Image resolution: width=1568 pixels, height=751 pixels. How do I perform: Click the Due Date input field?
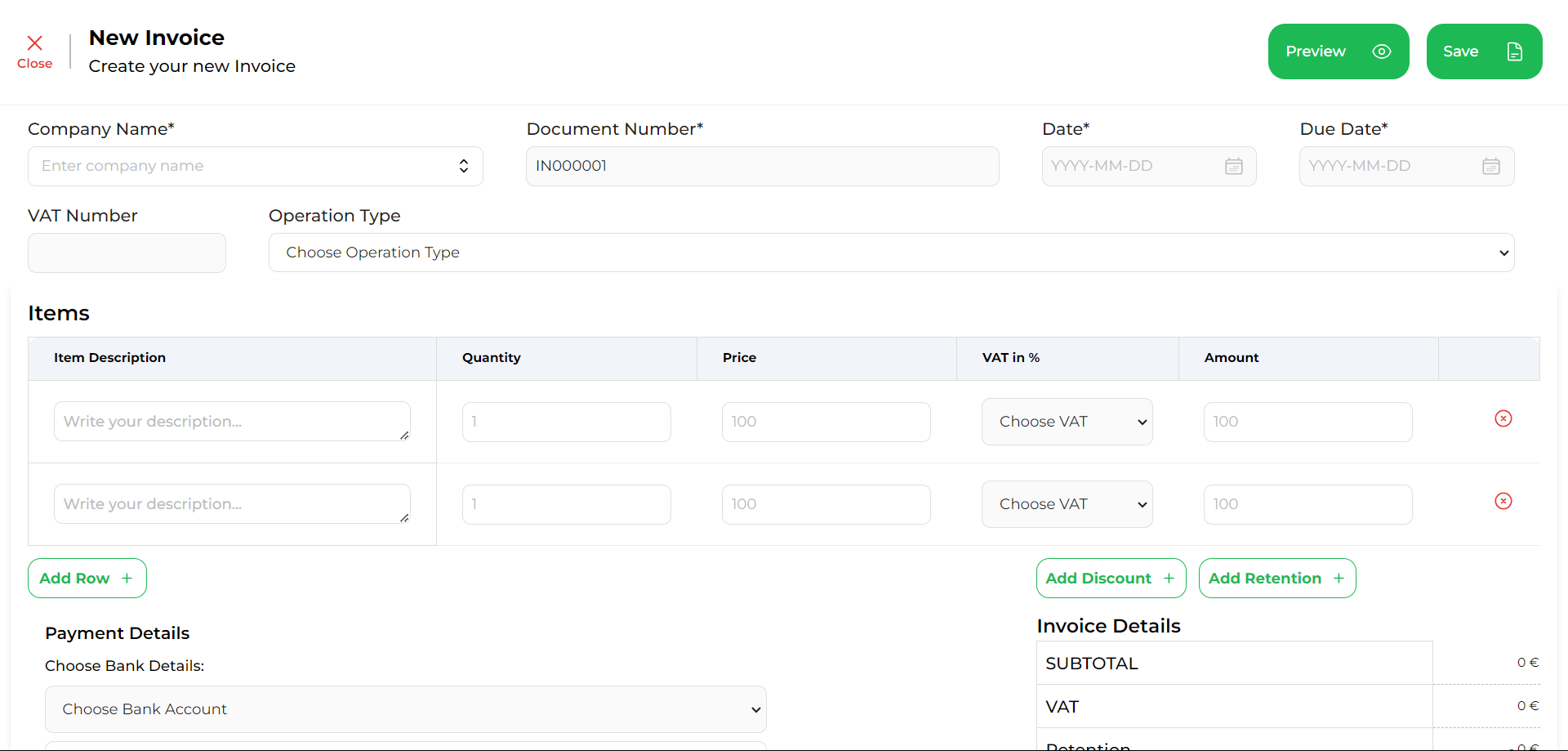click(1407, 166)
